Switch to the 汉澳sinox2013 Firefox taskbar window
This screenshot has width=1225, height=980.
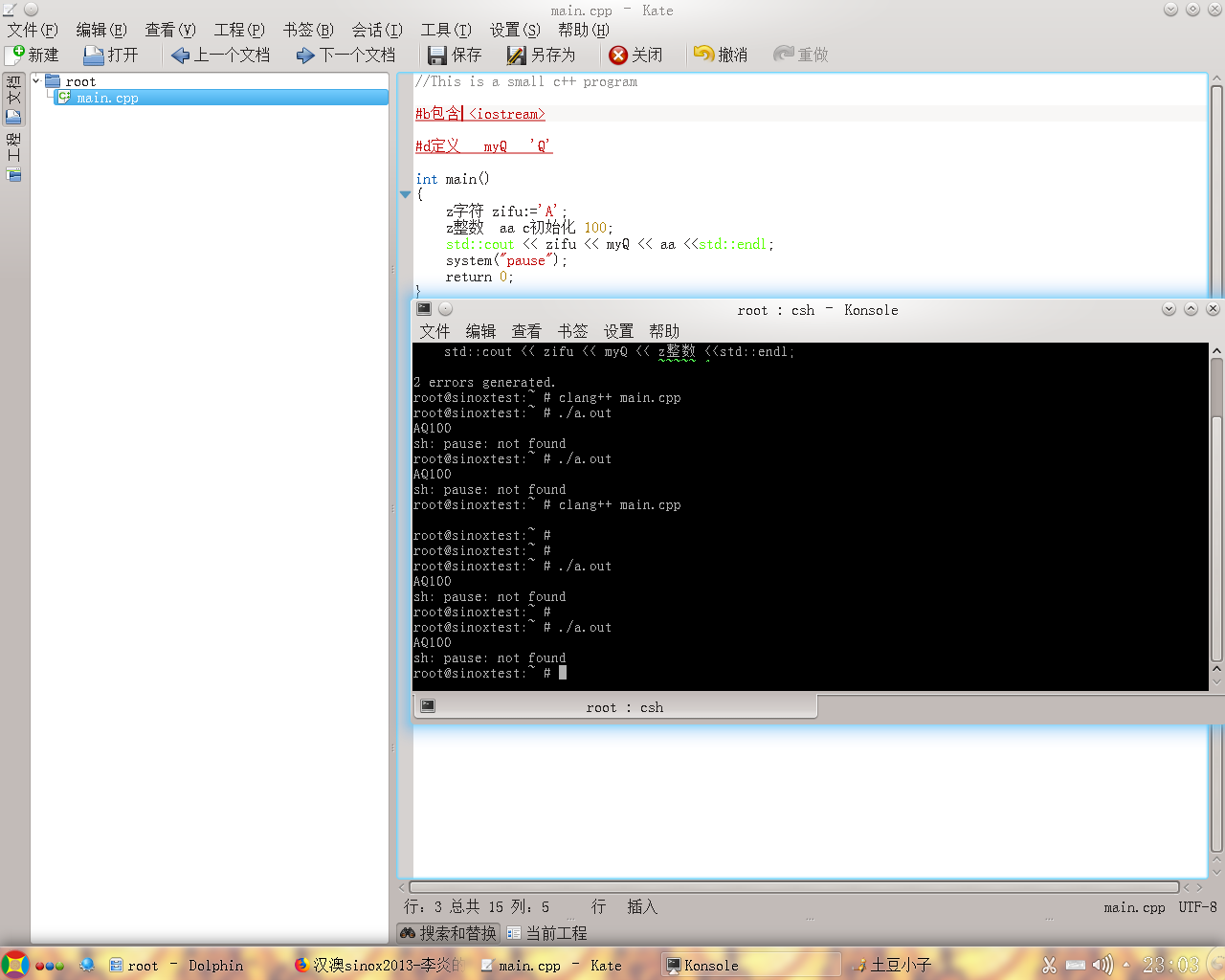(377, 966)
